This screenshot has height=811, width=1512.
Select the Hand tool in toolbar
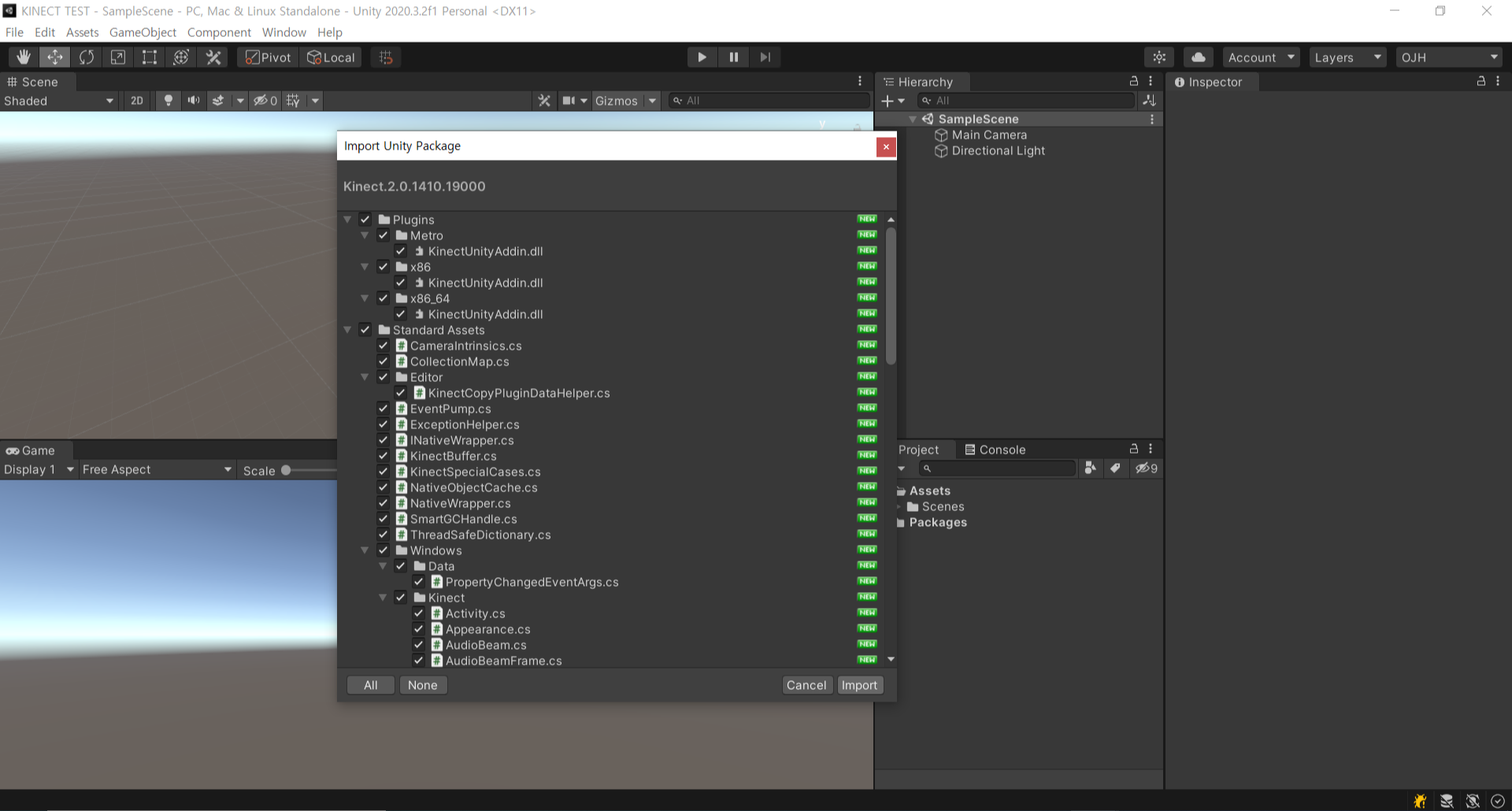[x=24, y=57]
